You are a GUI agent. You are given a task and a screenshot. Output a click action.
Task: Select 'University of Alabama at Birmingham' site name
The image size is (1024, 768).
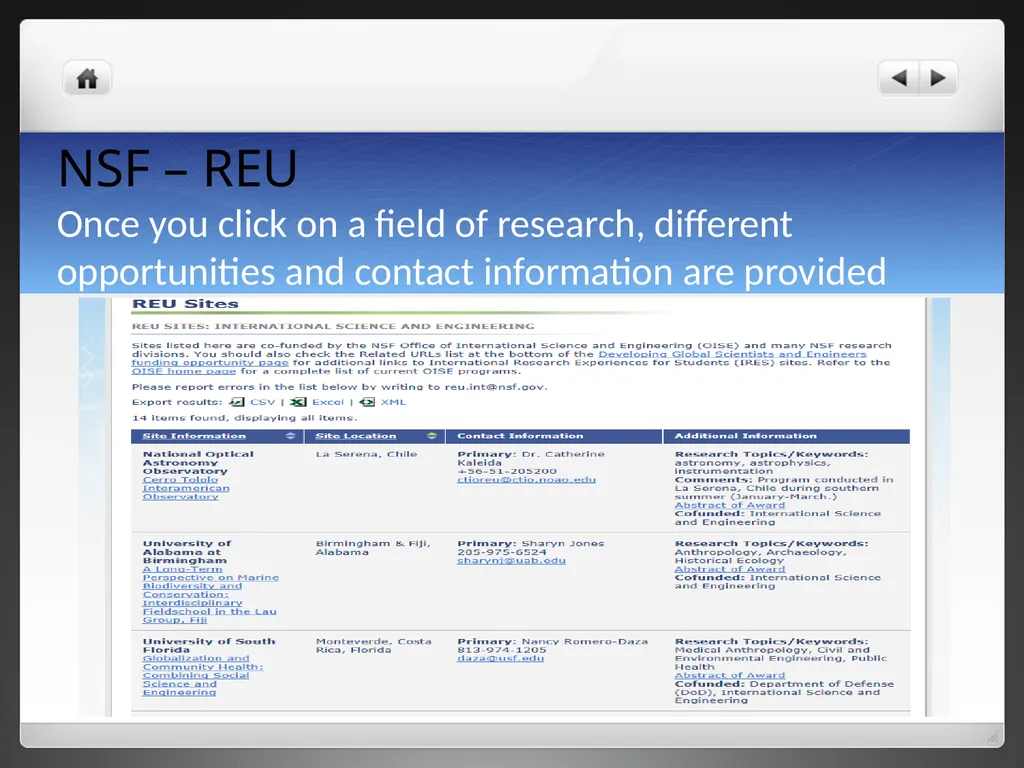(187, 552)
